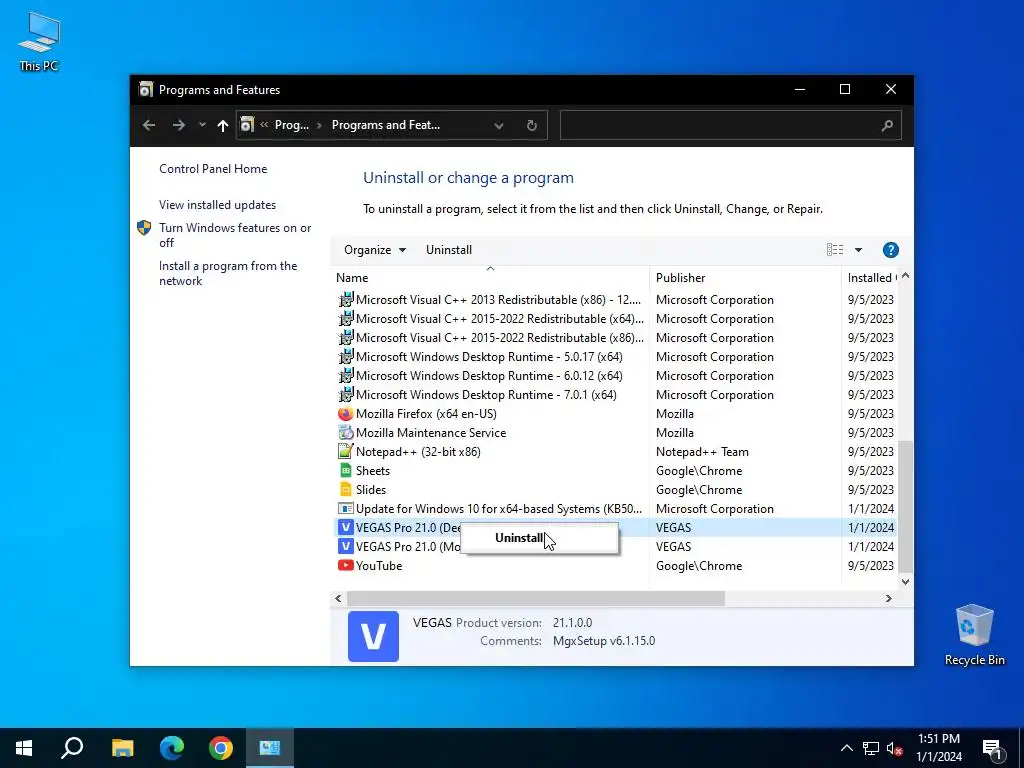Sort by the Installed On column header
Image resolution: width=1024 pixels, height=768 pixels.
(871, 278)
